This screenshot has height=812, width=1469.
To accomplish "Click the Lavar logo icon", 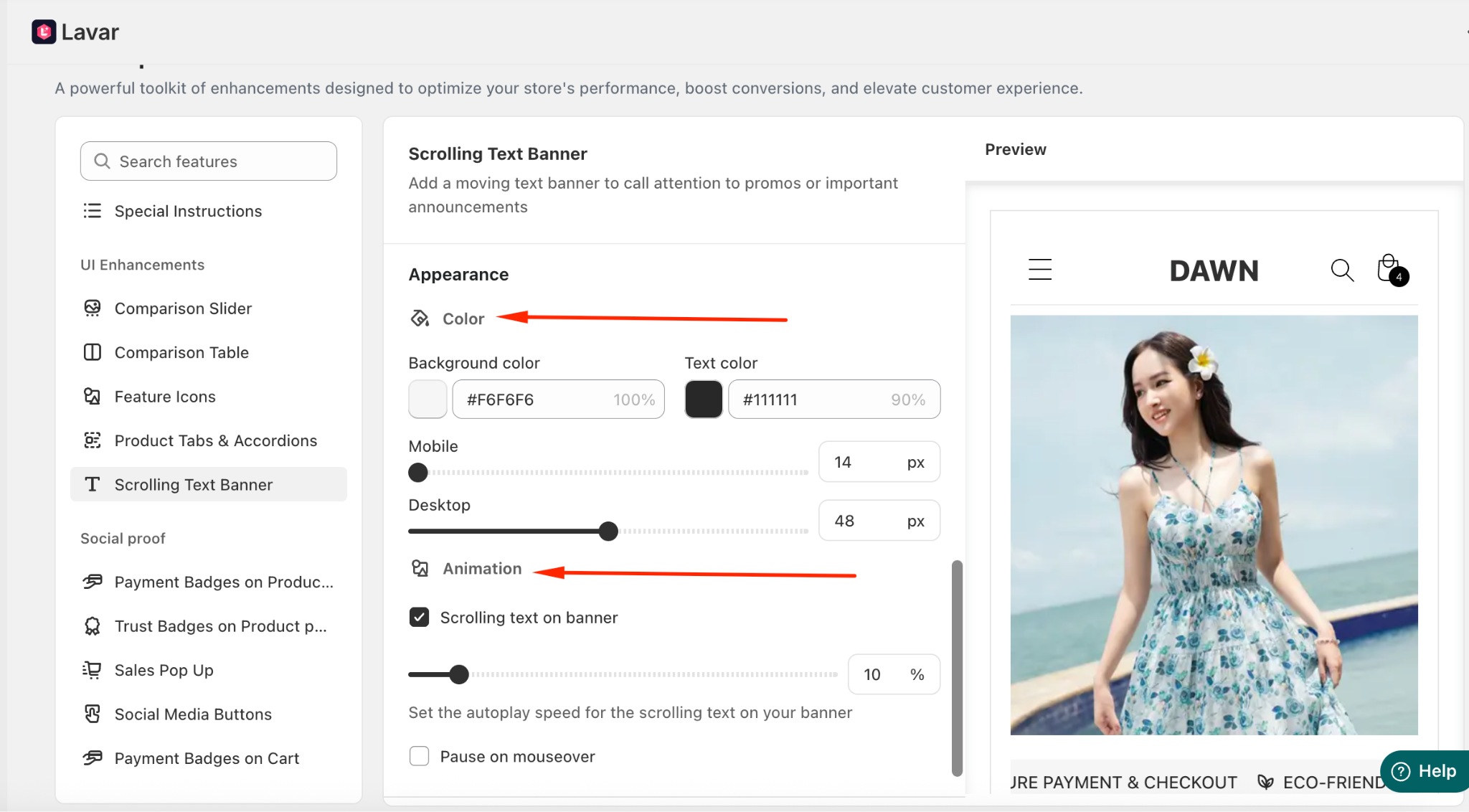I will pos(44,32).
